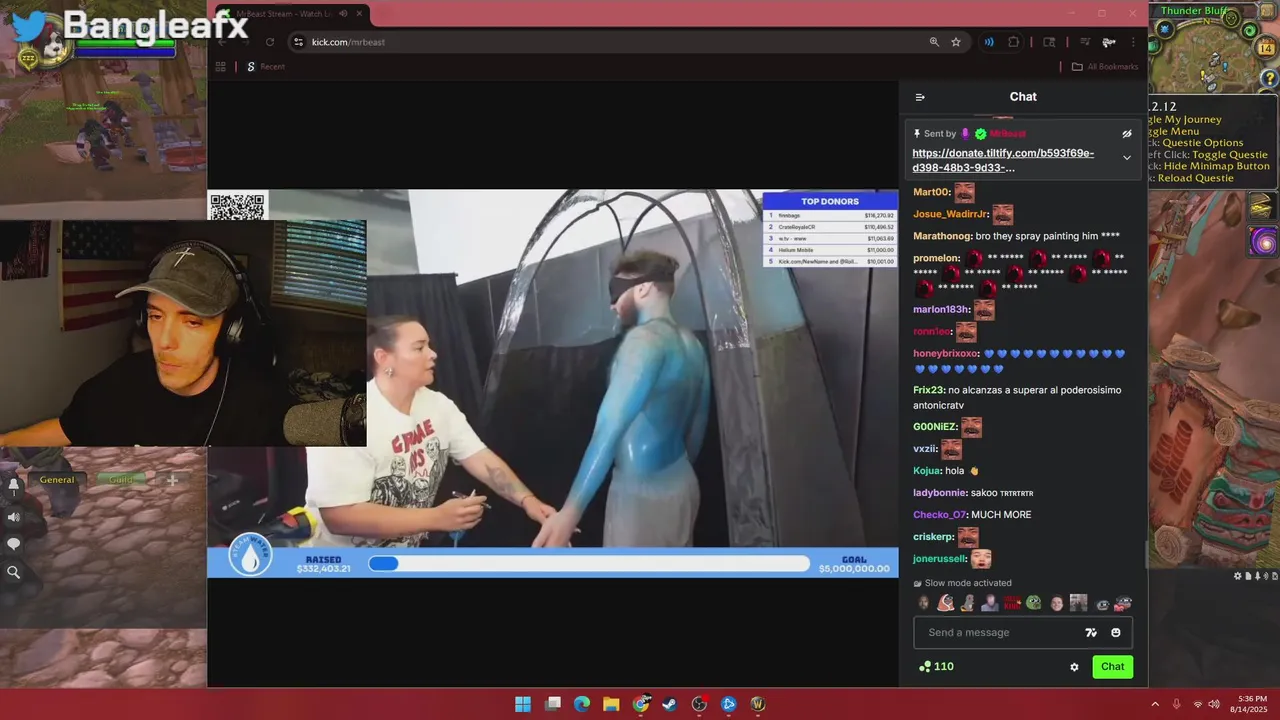Hide the pinned message using the eye-slash icon
Screen dimensions: 1280x720
1127,133
